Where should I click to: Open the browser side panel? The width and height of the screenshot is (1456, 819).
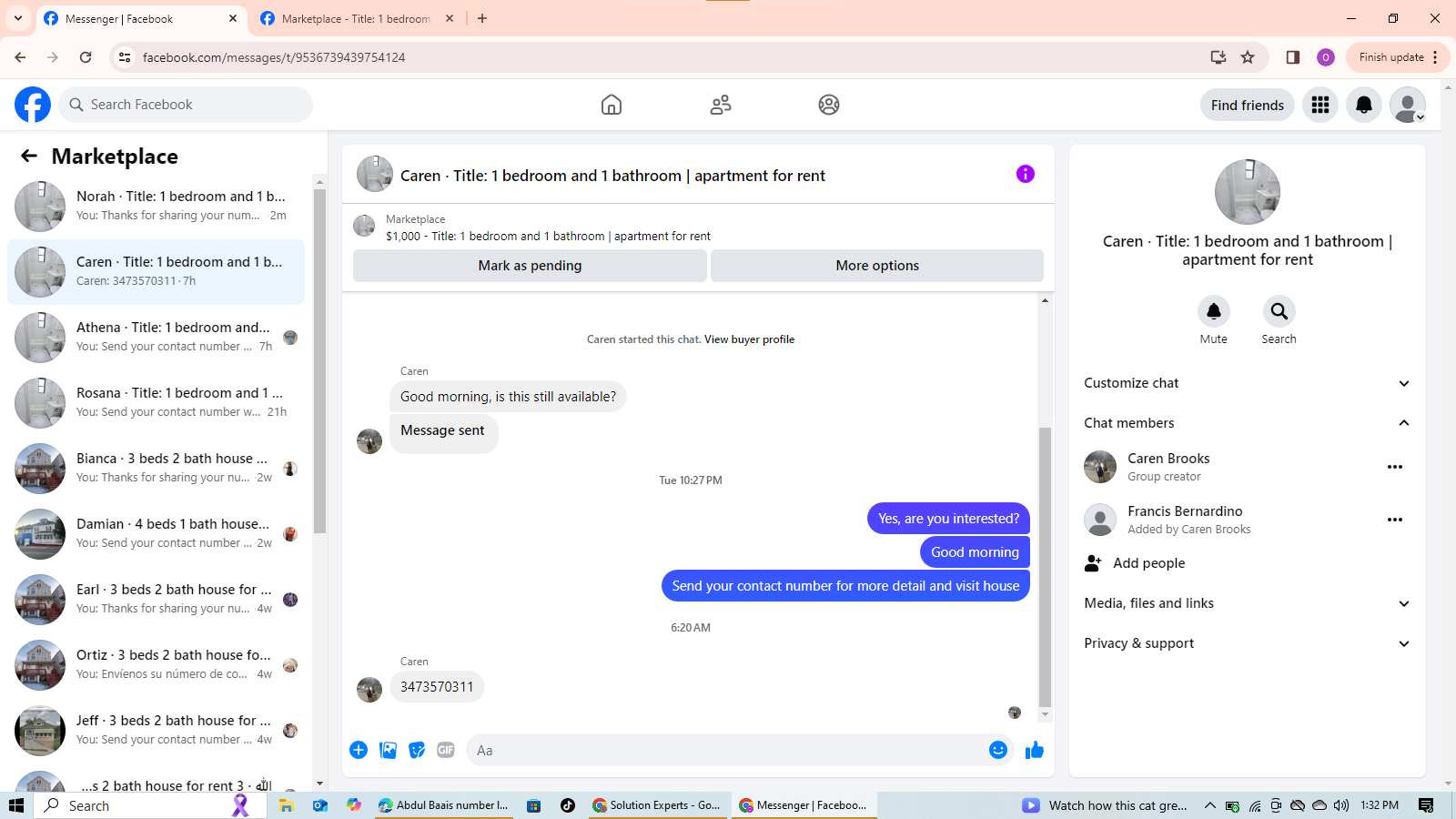[1292, 57]
